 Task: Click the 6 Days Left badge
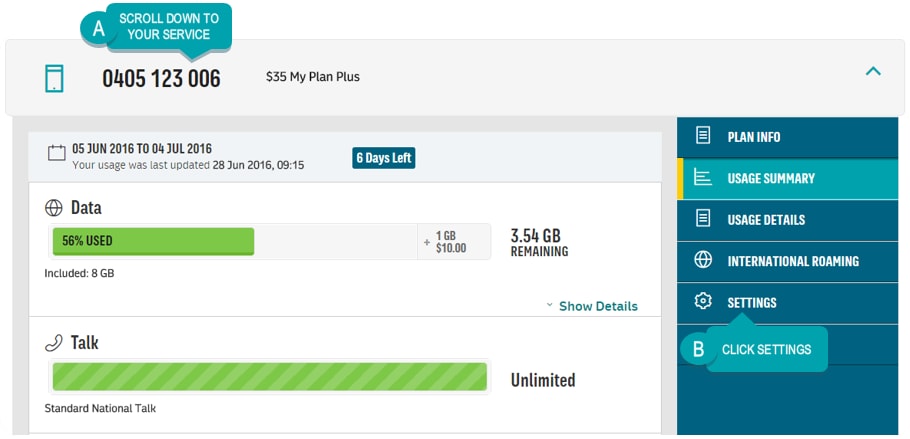coord(384,158)
